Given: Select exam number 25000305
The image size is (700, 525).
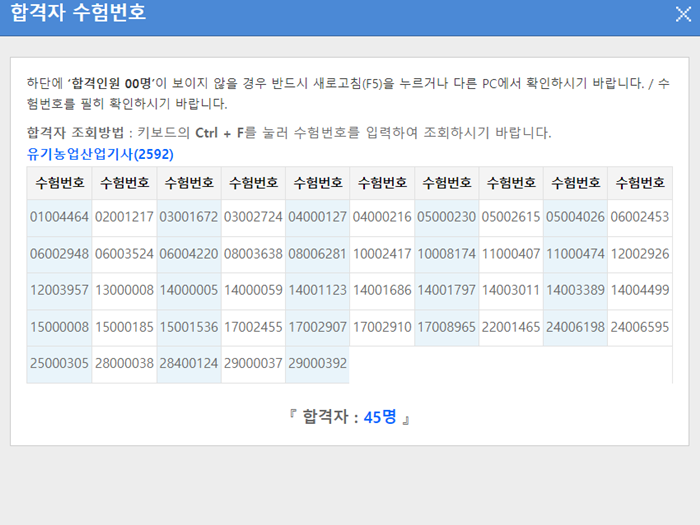Looking at the screenshot, I should click(59, 363).
